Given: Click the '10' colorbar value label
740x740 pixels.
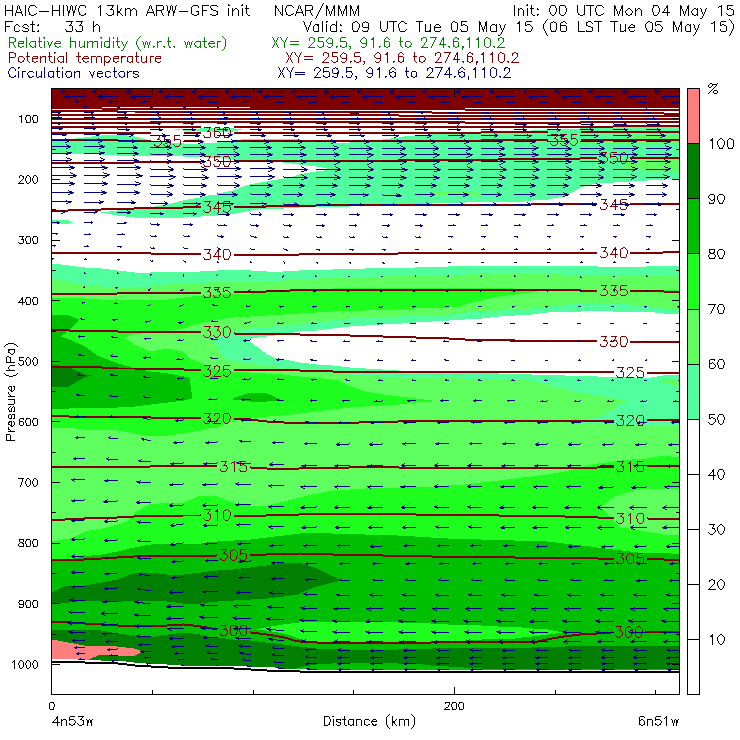Looking at the screenshot, I should (716, 639).
